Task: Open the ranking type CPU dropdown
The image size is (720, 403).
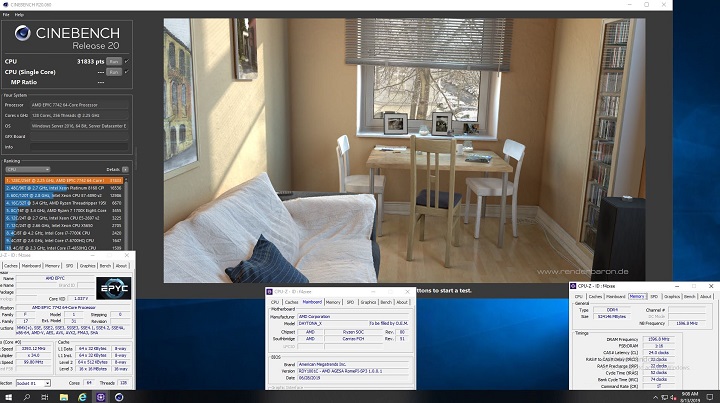Action: [x=28, y=169]
